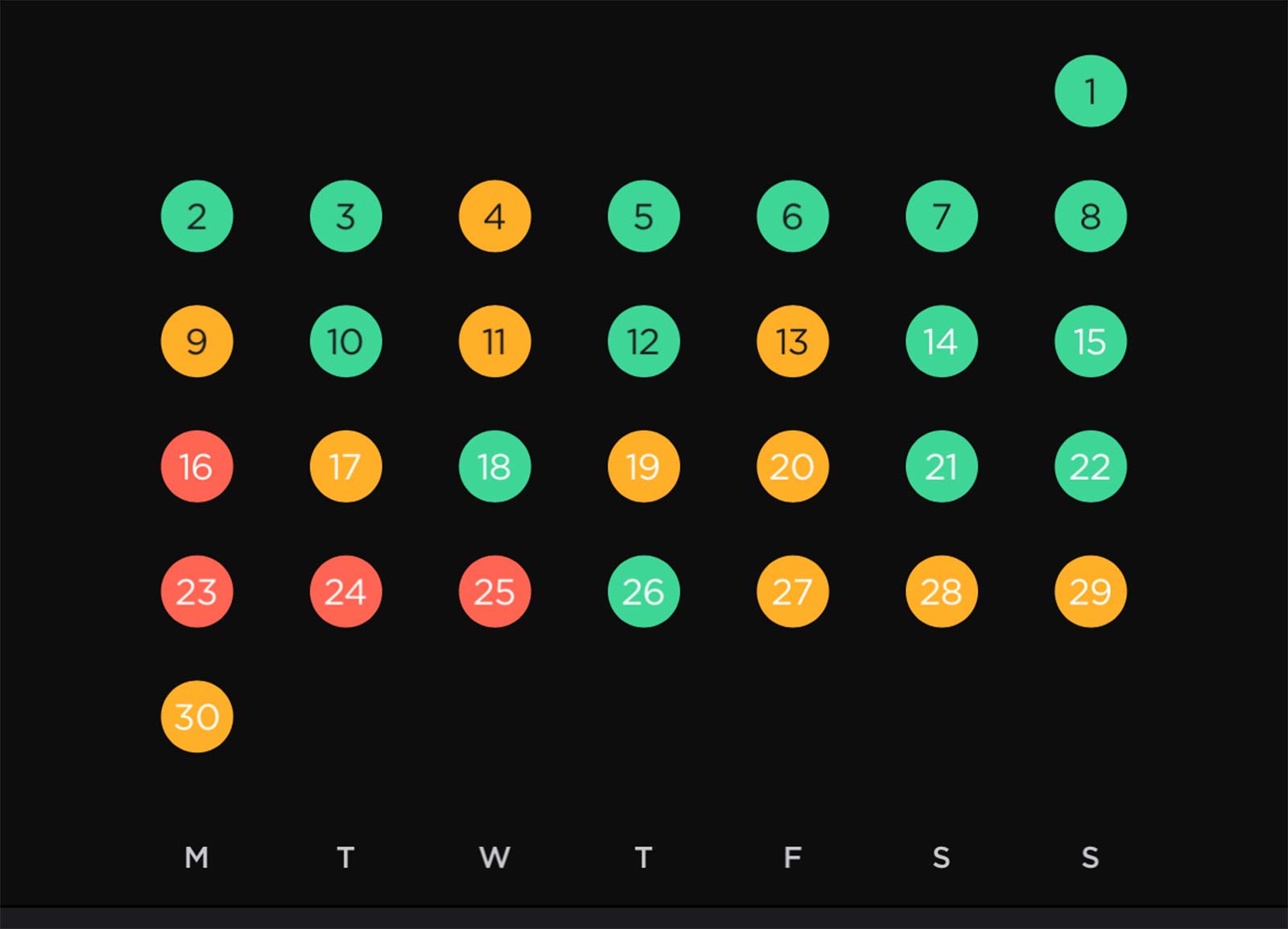Click the F weekday label
Viewport: 1288px width, 929px height.
click(x=792, y=857)
